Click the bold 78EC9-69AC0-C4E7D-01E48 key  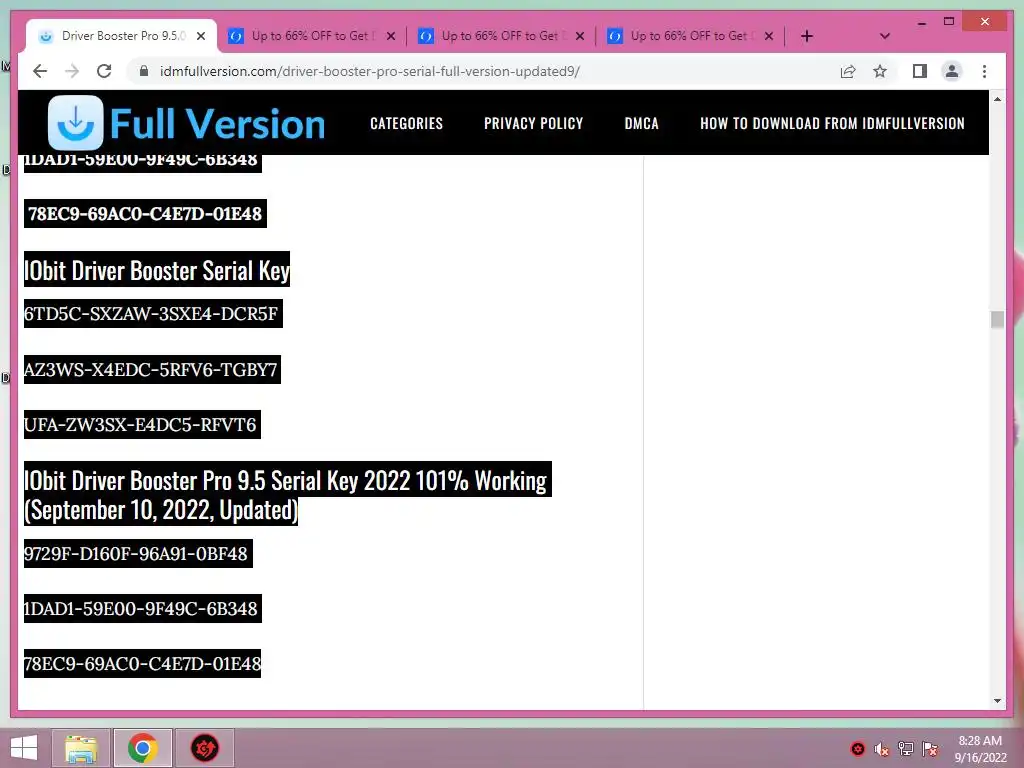tap(145, 214)
